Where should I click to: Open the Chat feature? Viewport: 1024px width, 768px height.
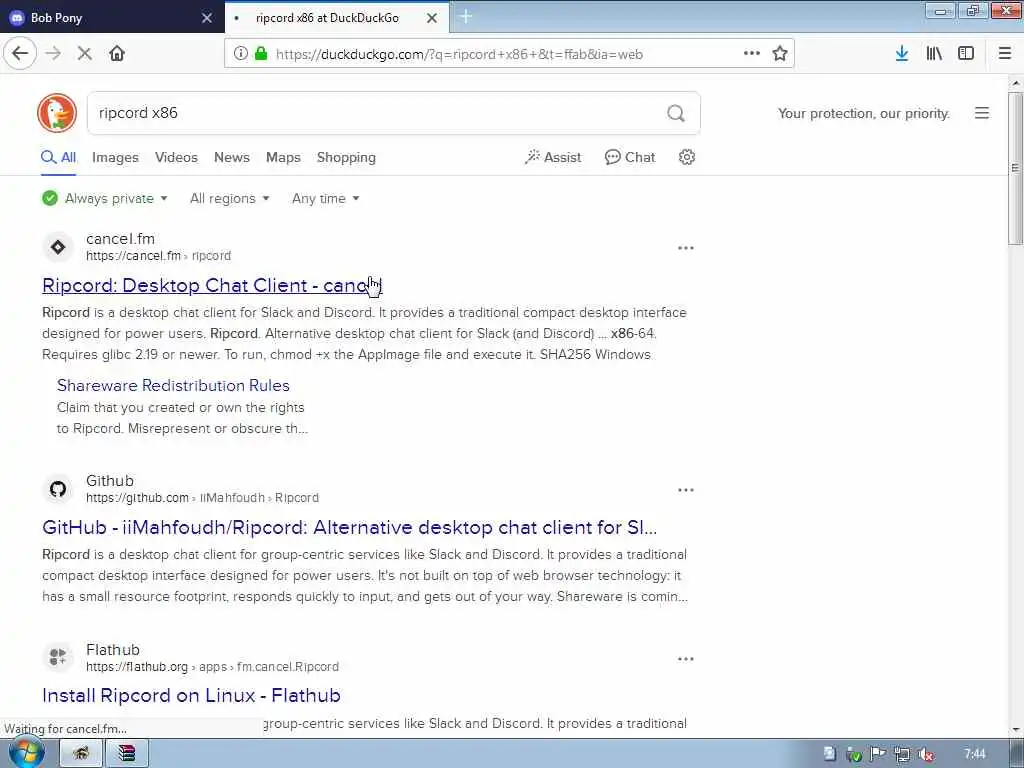[x=630, y=157]
